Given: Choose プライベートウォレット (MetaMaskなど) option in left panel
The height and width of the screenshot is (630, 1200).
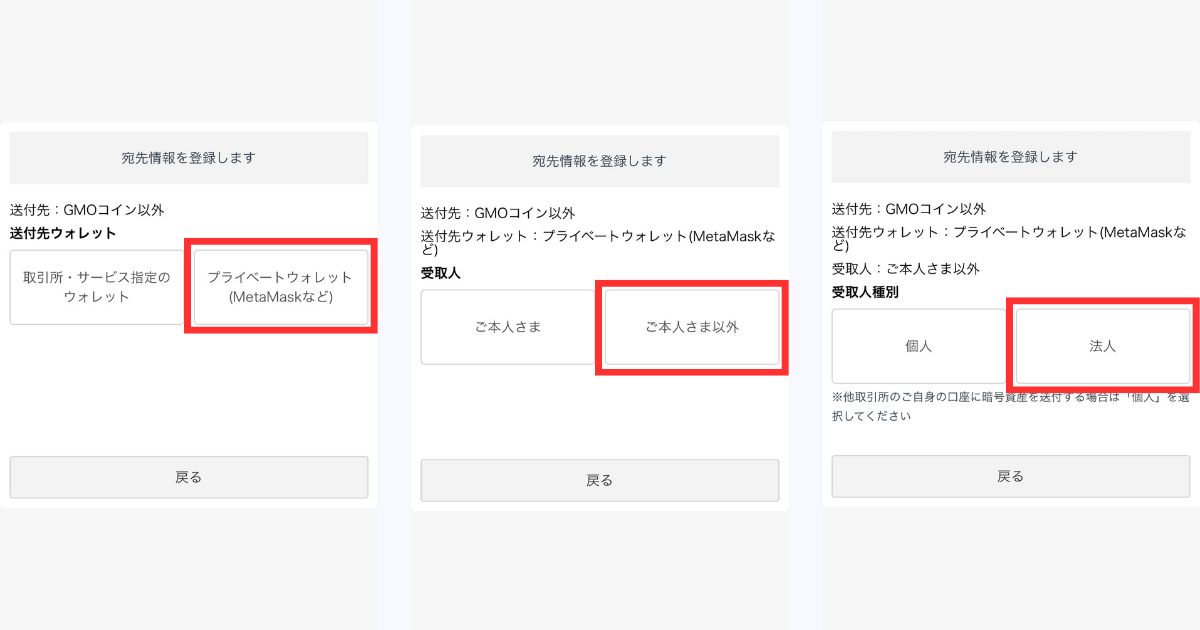Looking at the screenshot, I should click(280, 287).
